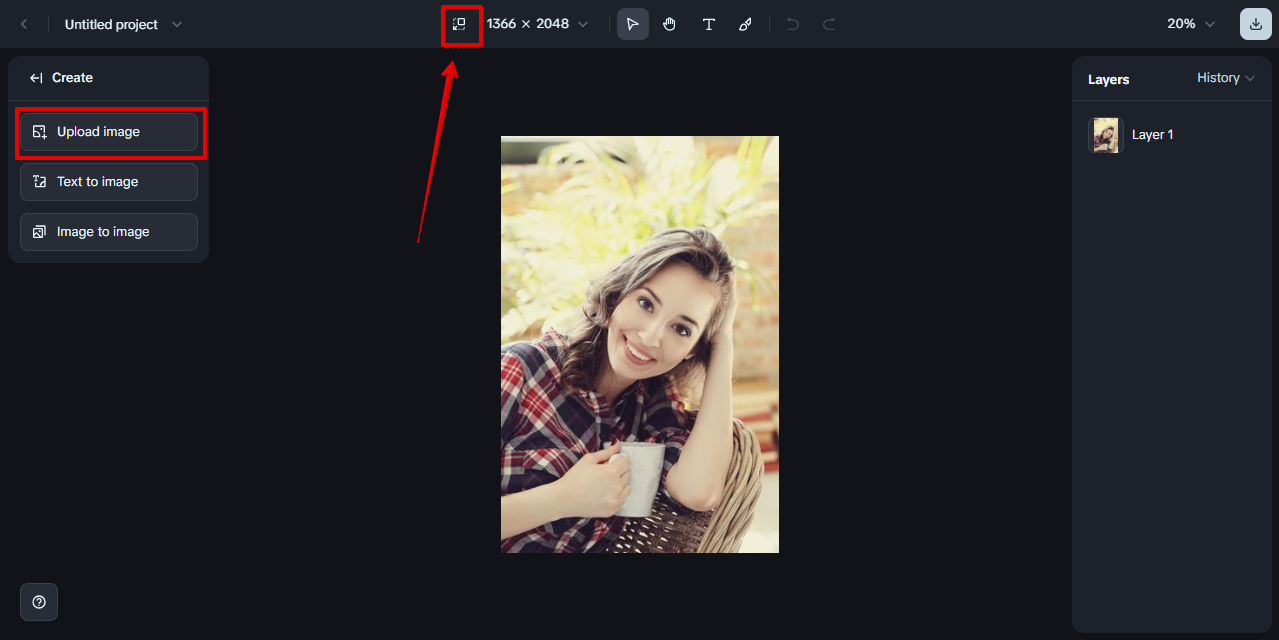Click the Redo arrow
Screen dimensions: 1279x640
tap(829, 24)
